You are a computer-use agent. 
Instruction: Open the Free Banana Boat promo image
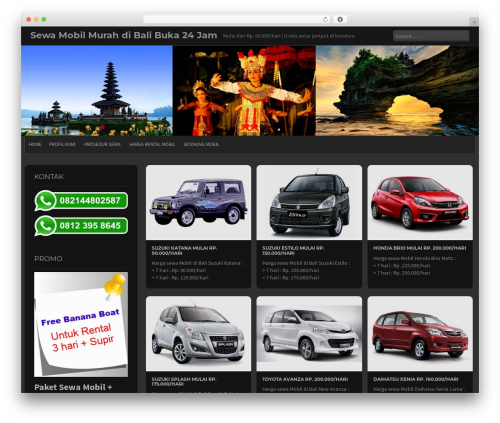[x=81, y=324]
